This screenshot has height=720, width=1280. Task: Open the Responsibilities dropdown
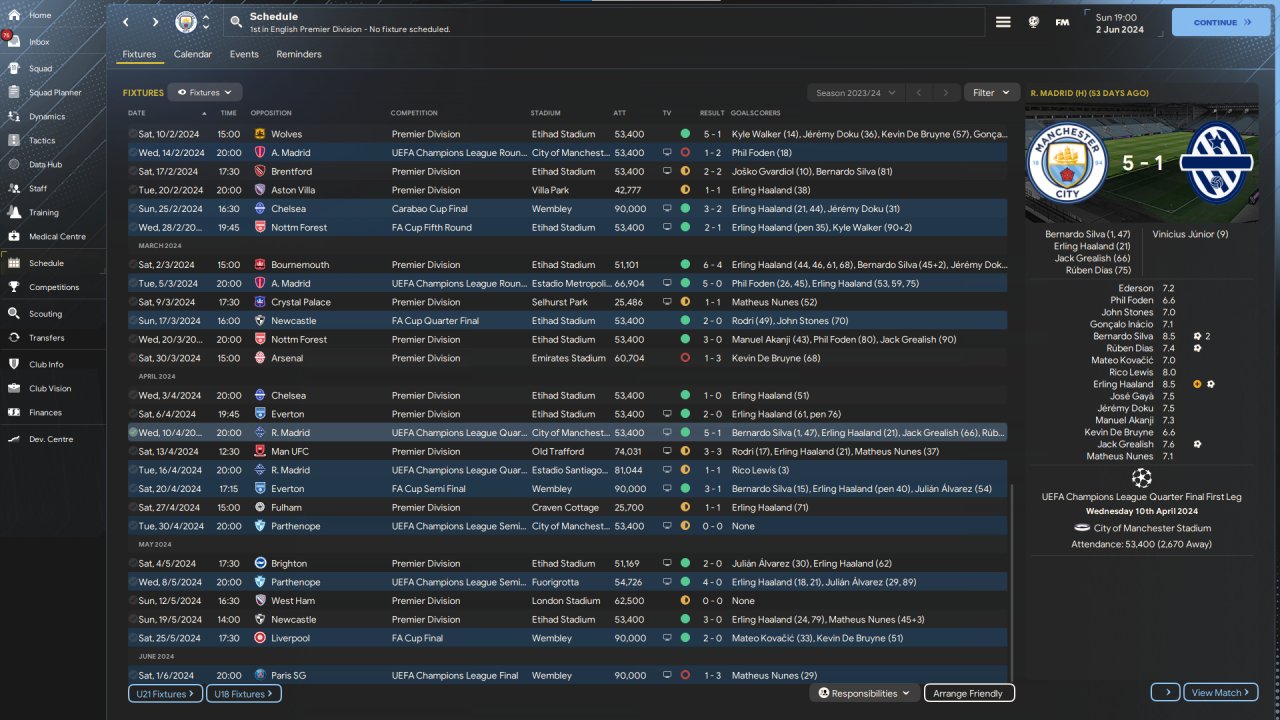tap(864, 693)
